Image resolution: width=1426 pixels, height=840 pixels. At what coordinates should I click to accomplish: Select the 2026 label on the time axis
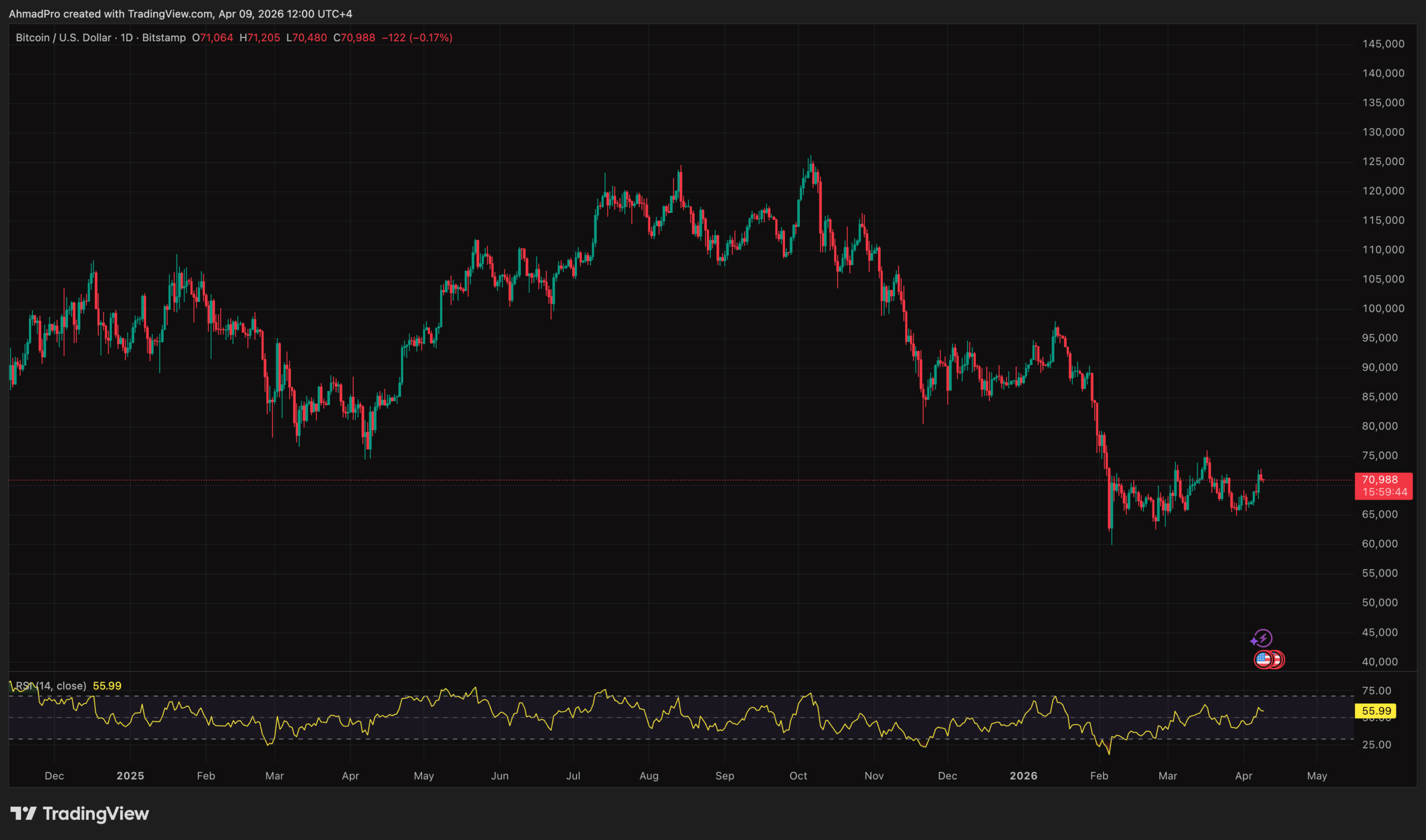tap(1025, 776)
